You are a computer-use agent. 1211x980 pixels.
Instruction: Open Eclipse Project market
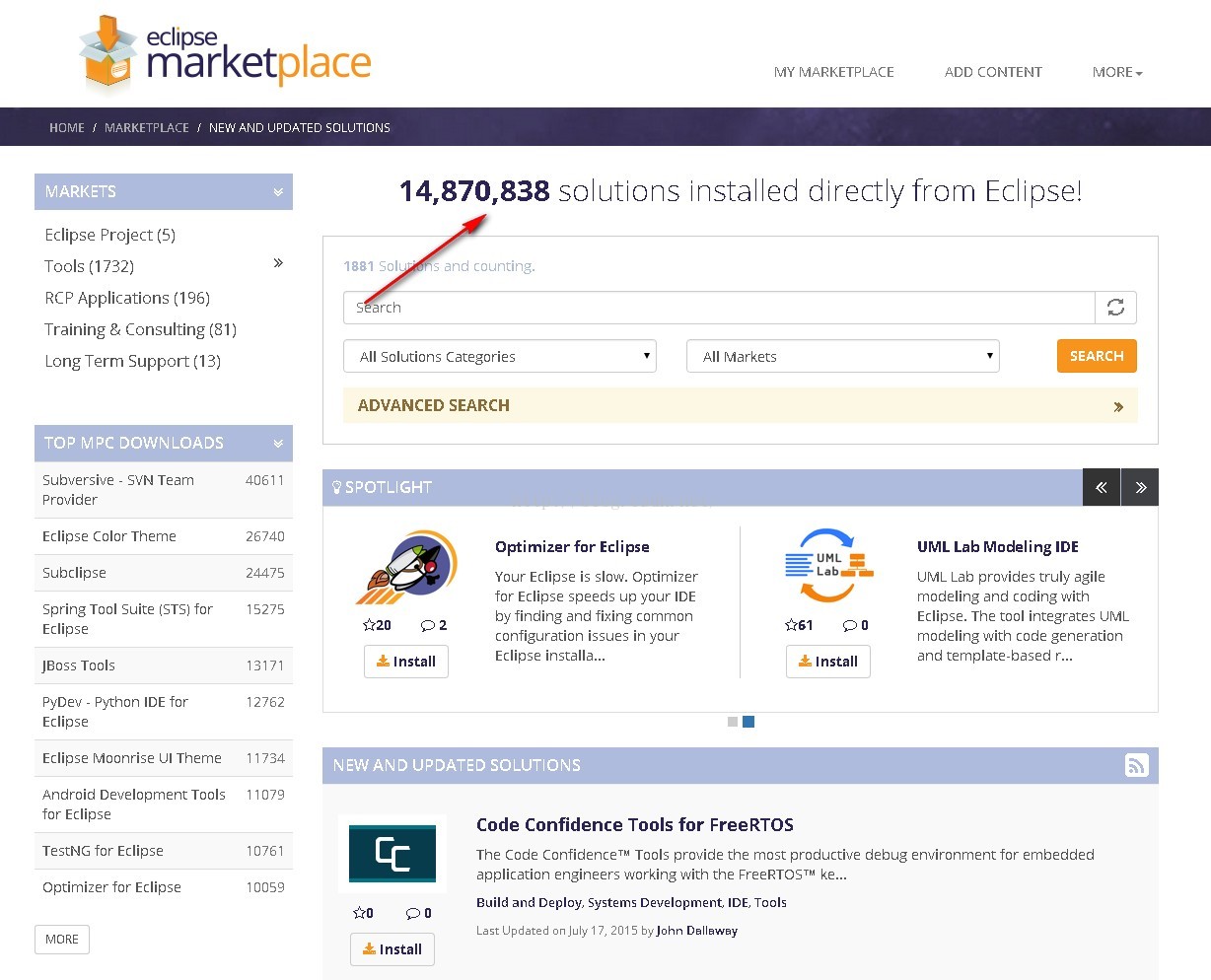click(109, 235)
